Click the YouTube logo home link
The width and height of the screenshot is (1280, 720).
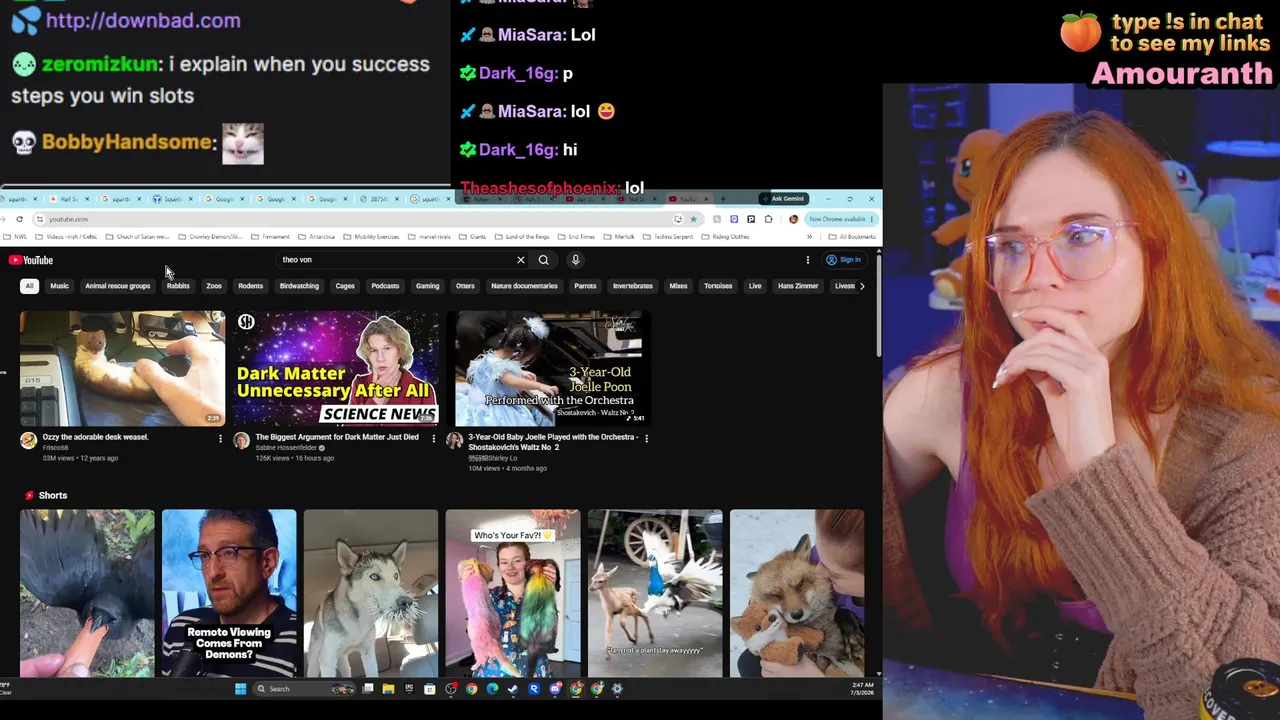(31, 260)
